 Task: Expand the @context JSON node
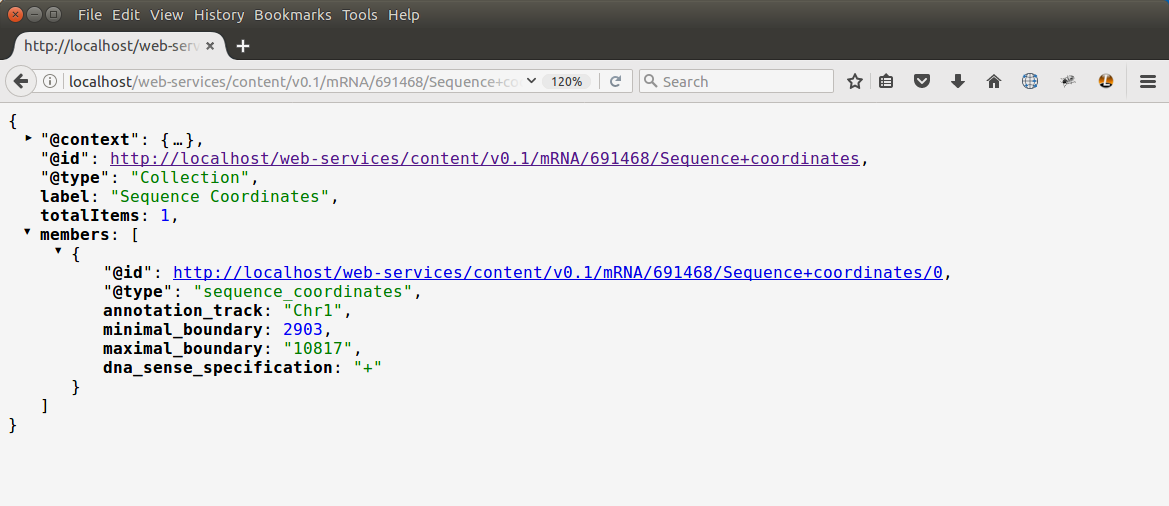click(x=29, y=138)
